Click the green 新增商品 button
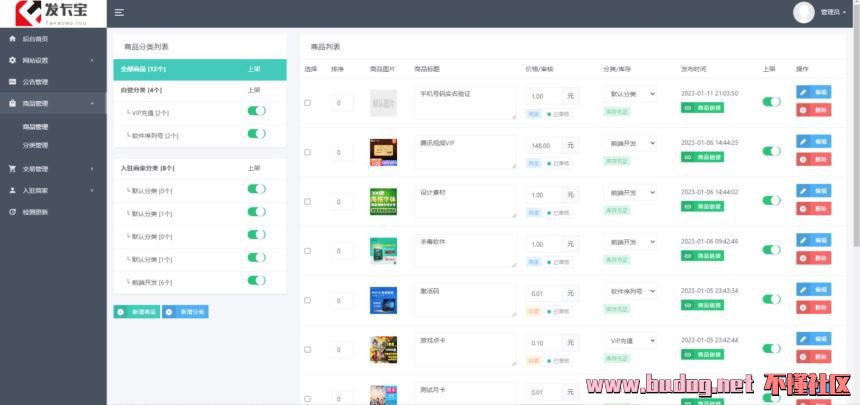This screenshot has width=860, height=405. click(x=136, y=312)
